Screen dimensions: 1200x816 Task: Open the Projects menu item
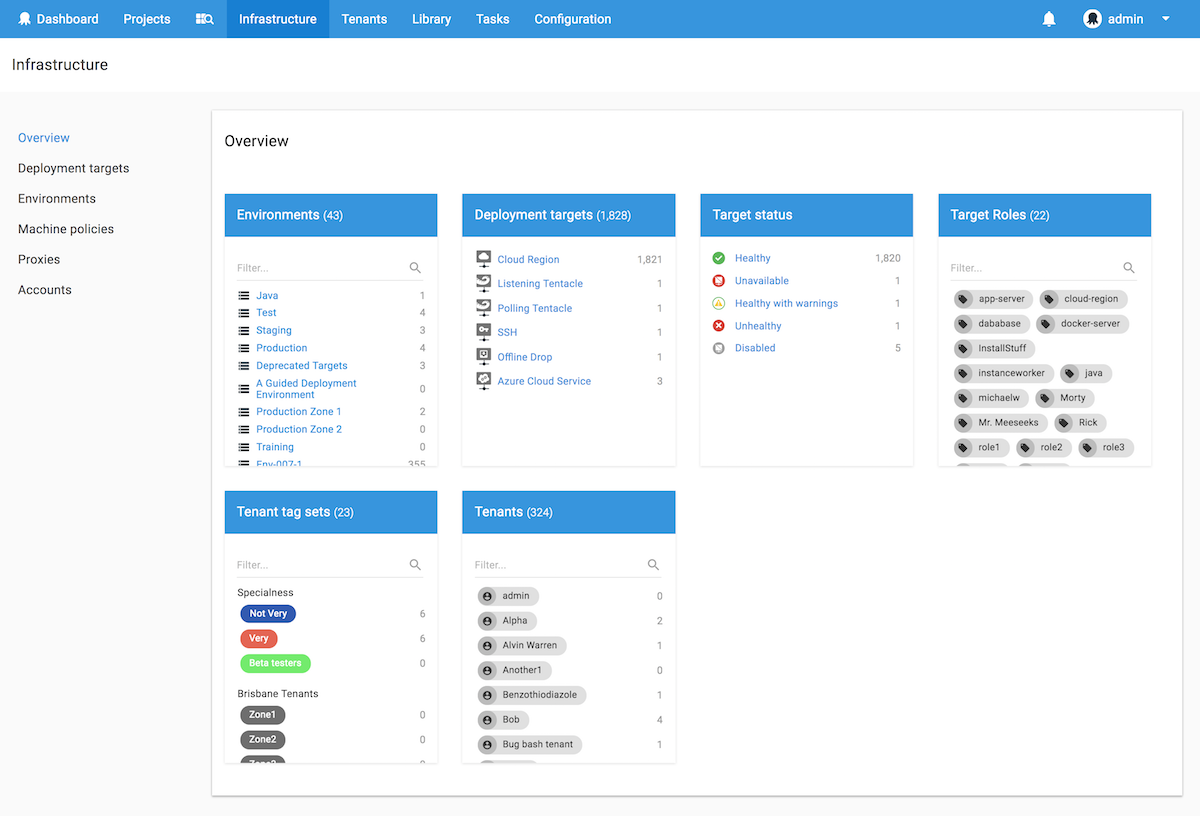(146, 18)
